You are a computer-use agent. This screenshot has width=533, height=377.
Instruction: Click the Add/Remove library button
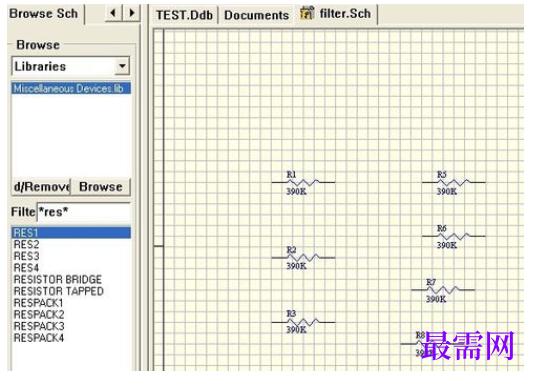tap(41, 187)
